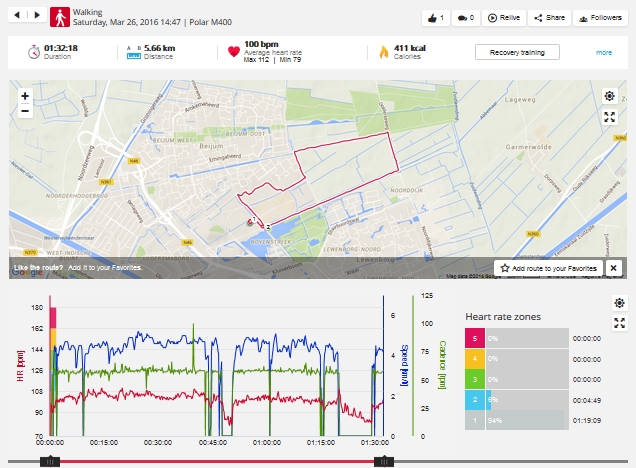
Task: Expand the map to fullscreen
Action: point(610,116)
